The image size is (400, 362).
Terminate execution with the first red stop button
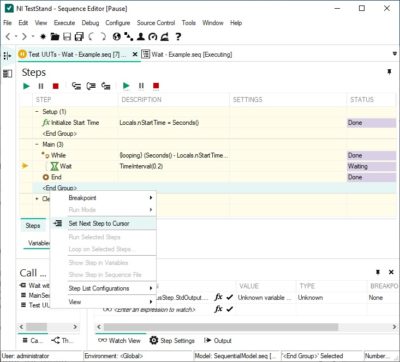(55, 86)
